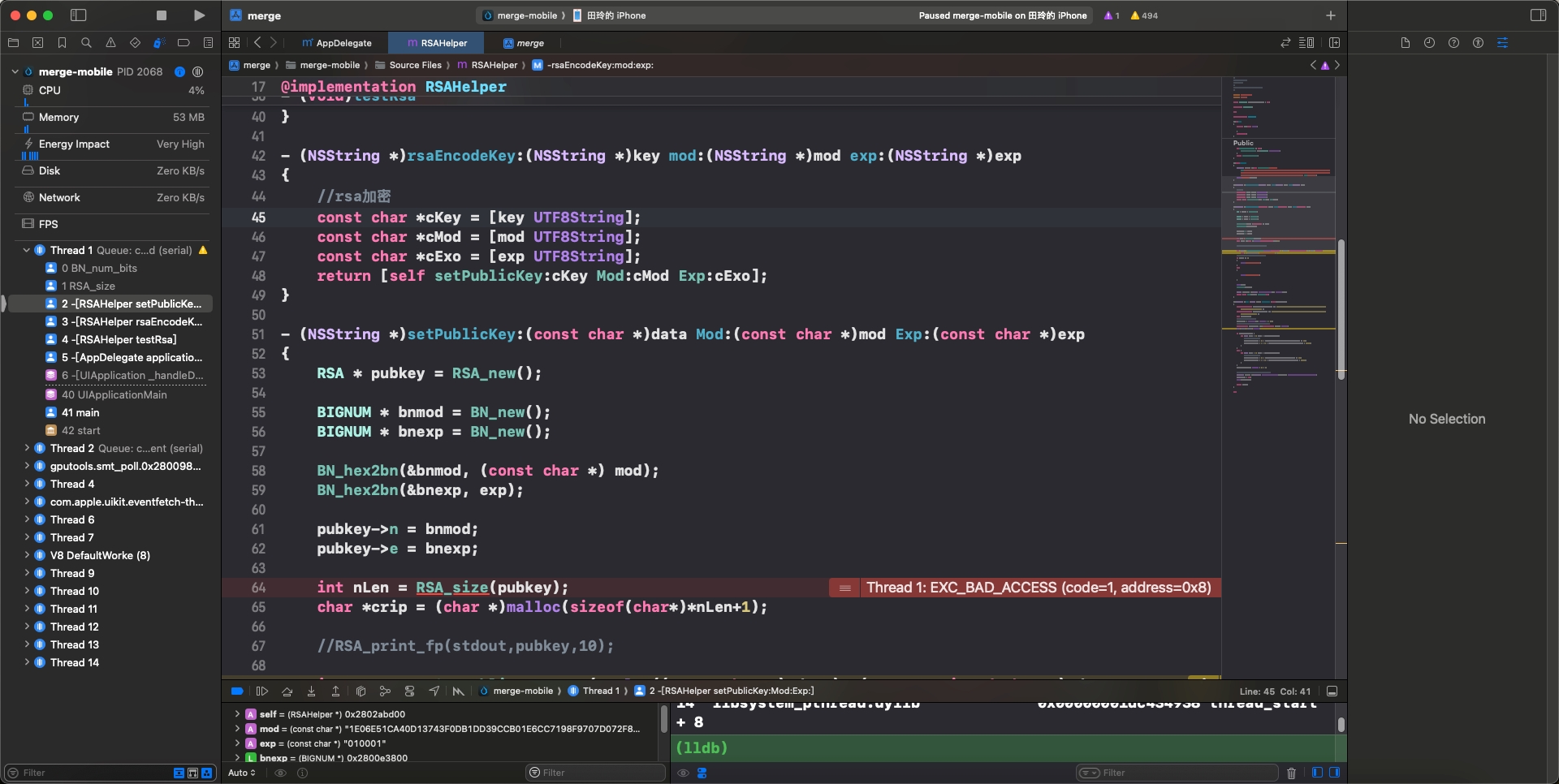Open the Find navigator magnifier icon
The width and height of the screenshot is (1559, 784).
(x=86, y=43)
